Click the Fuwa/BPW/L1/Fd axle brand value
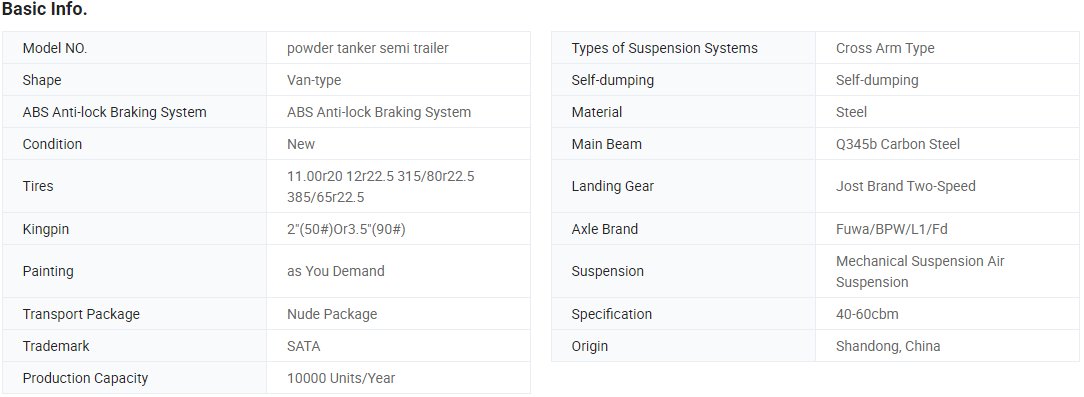This screenshot has height=397, width=1084. 892,229
